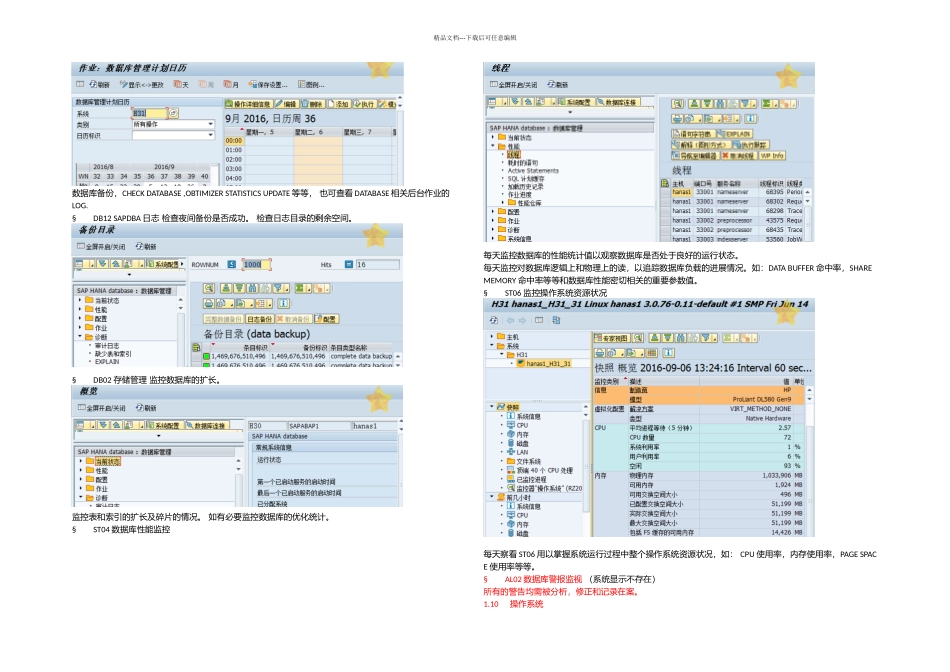Click the scroll-up arrow of ST06 snapshot table
The image size is (950, 672).
(809, 391)
